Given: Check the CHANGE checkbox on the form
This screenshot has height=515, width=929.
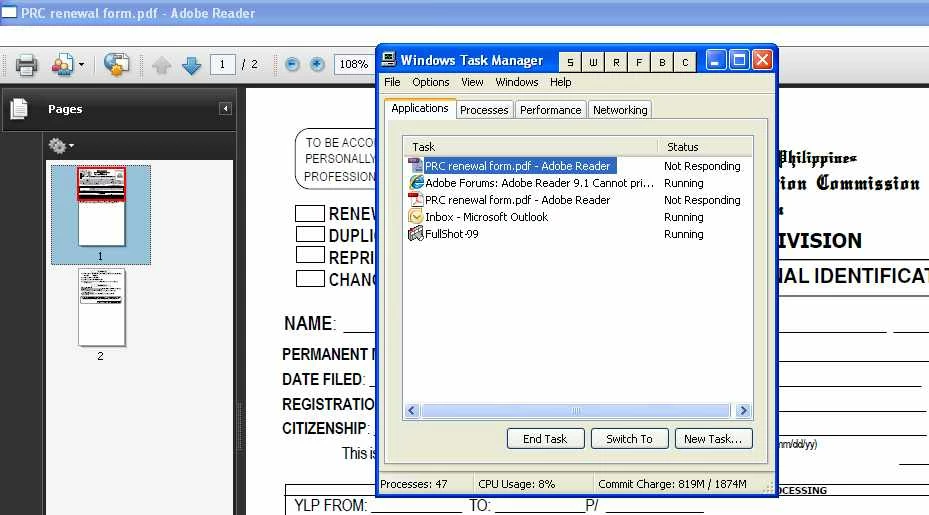Looking at the screenshot, I should [x=310, y=279].
